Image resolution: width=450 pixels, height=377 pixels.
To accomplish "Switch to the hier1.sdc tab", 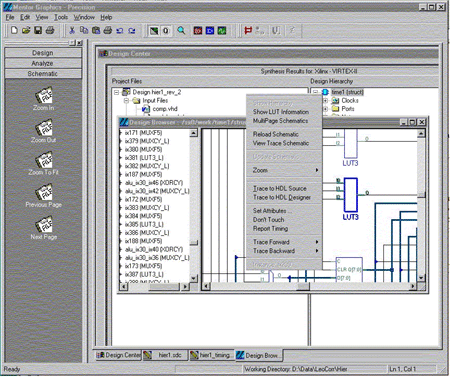I will (x=165, y=355).
